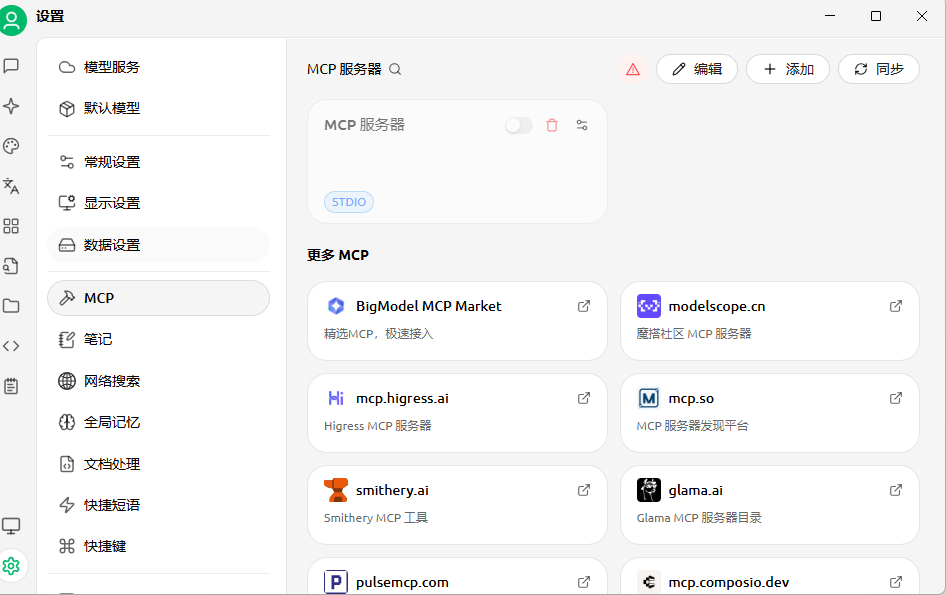Open 快捷短语 settings page
This screenshot has height=595, width=946.
pyautogui.click(x=158, y=504)
